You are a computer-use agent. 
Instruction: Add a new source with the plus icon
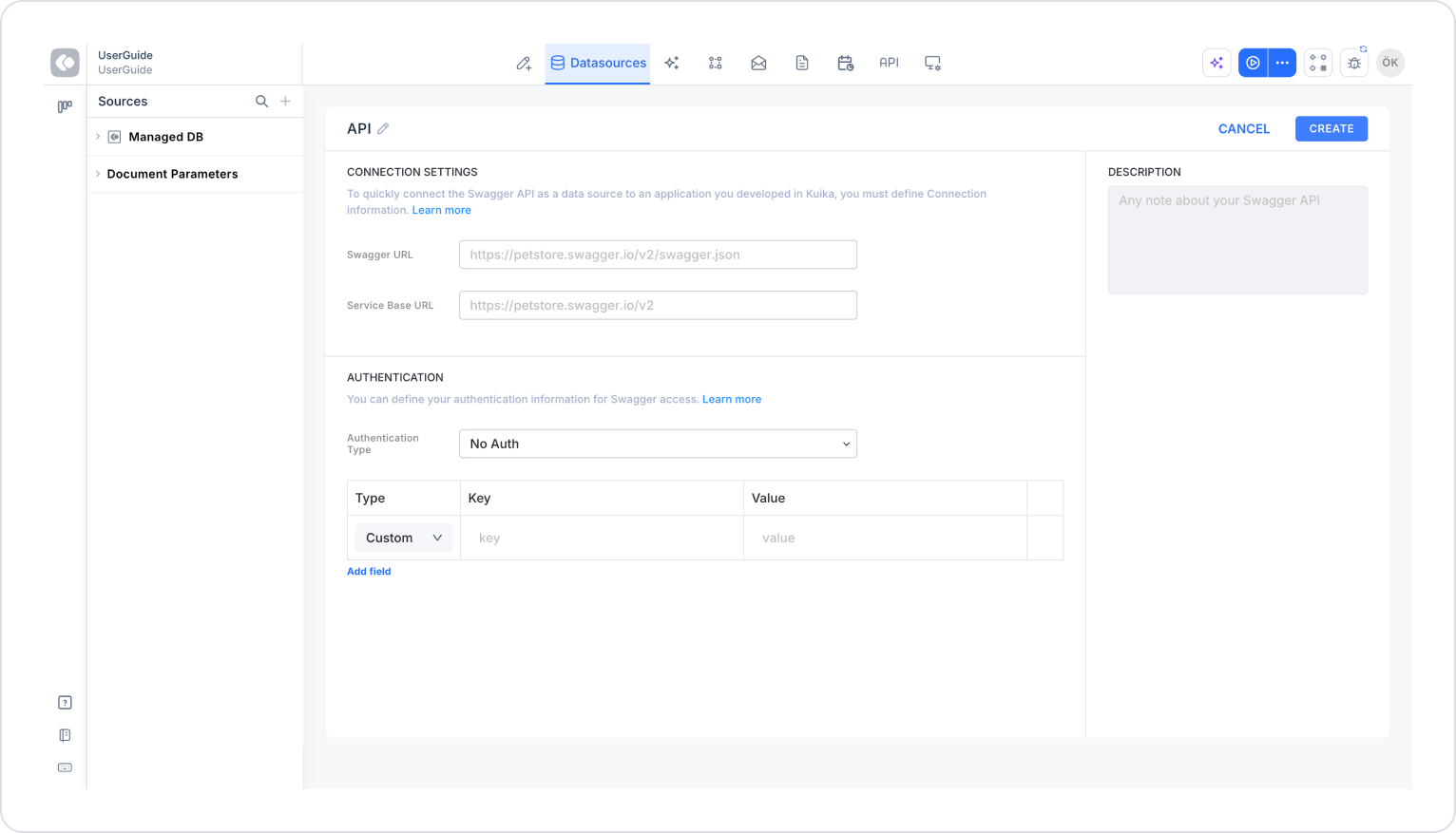click(x=285, y=102)
